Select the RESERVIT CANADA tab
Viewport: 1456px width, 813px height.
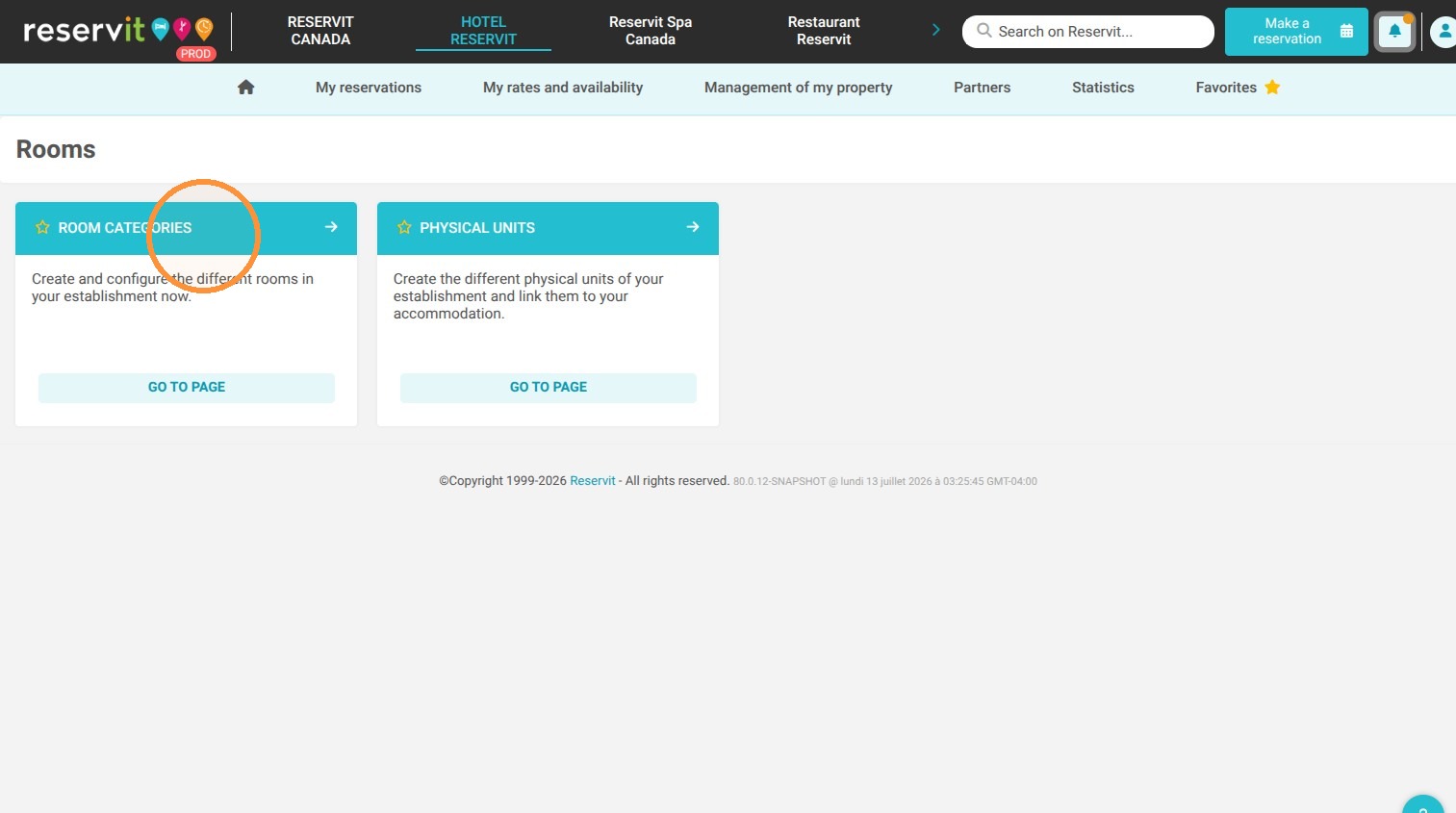[320, 31]
